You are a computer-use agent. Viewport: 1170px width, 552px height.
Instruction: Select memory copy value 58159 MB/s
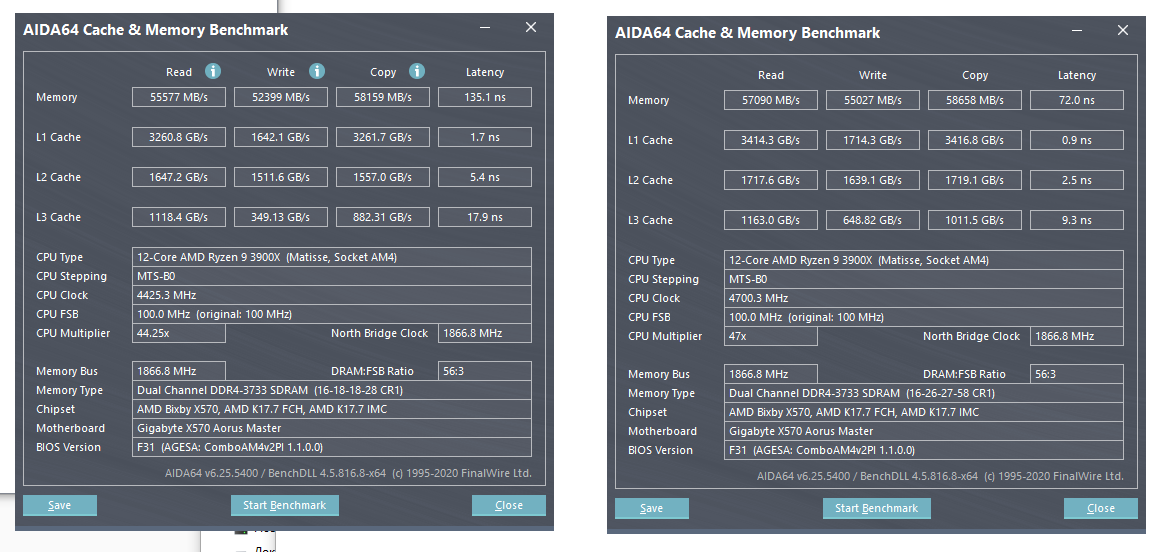383,97
